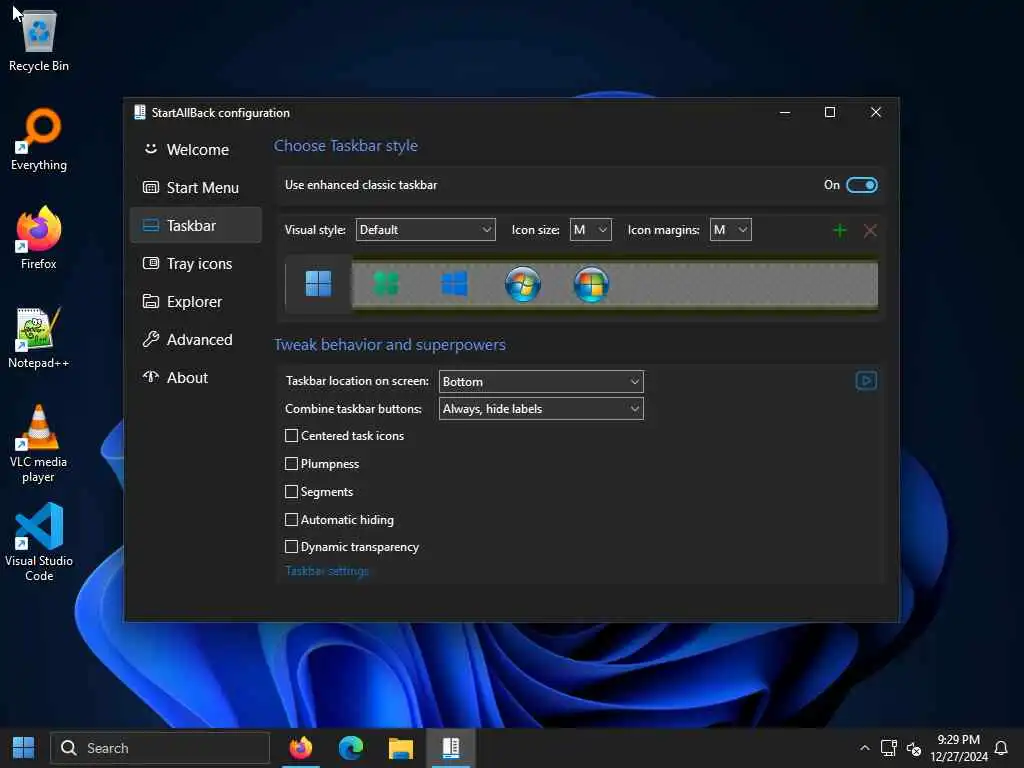
Task: Select the Everything desktop shortcut
Action: coord(39,139)
